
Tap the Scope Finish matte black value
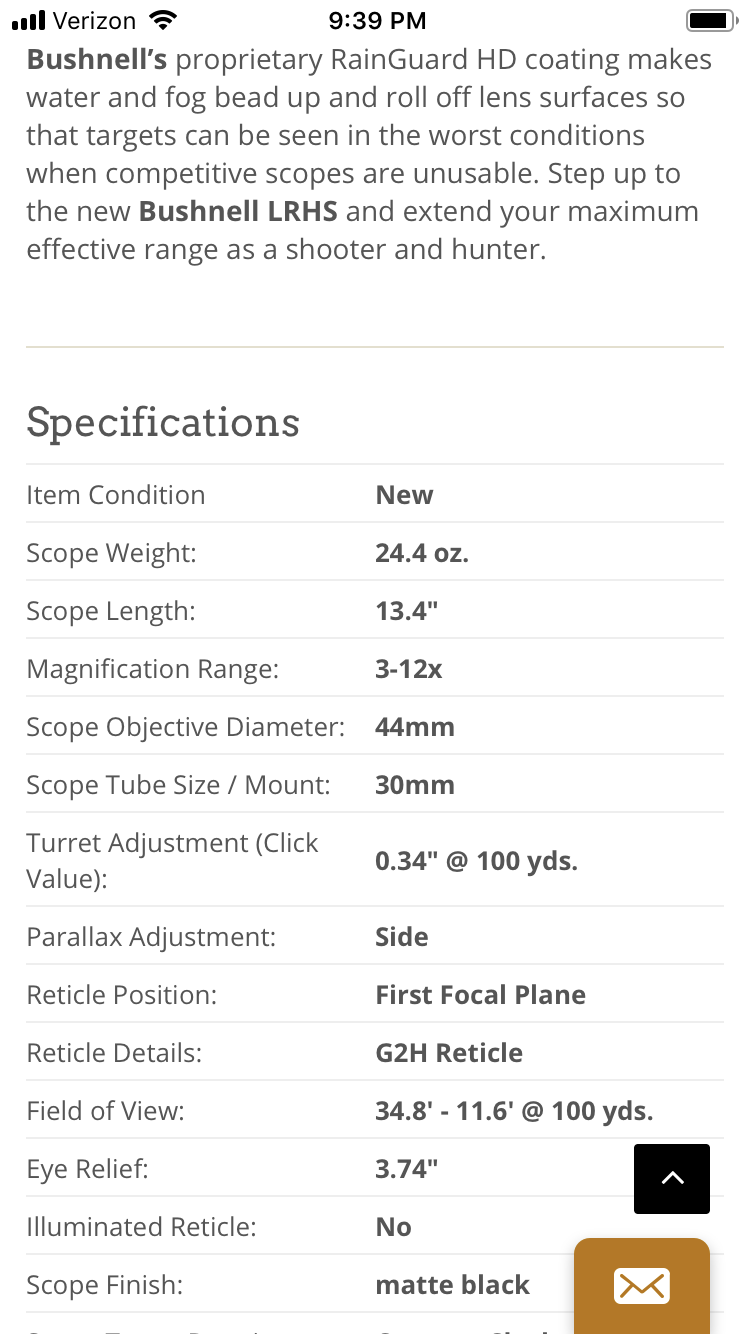[x=453, y=1285]
